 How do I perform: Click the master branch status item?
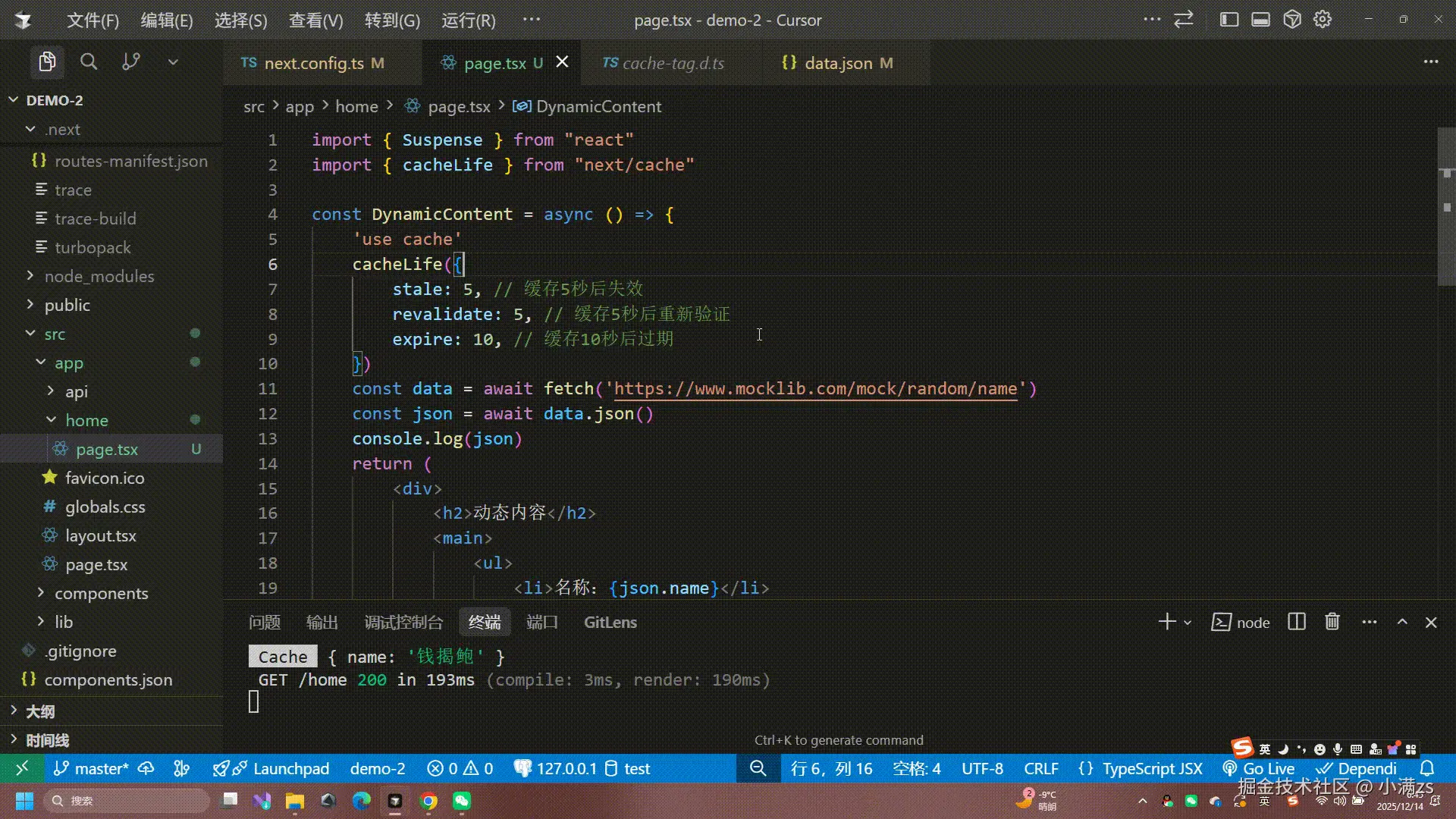tap(91, 768)
